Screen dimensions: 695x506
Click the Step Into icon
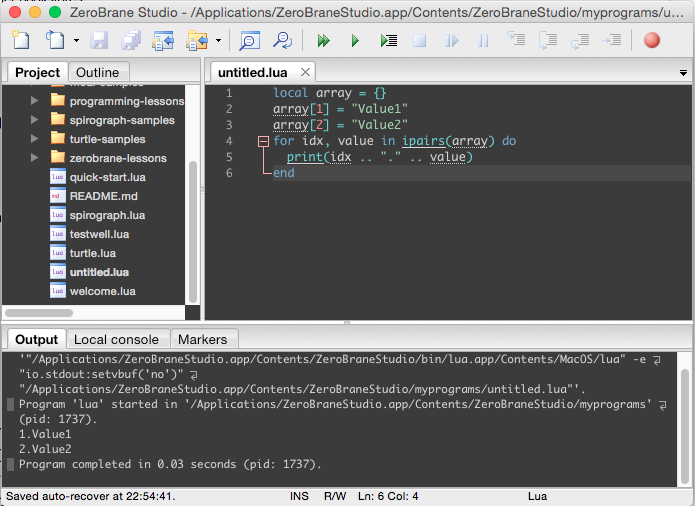[x=516, y=40]
